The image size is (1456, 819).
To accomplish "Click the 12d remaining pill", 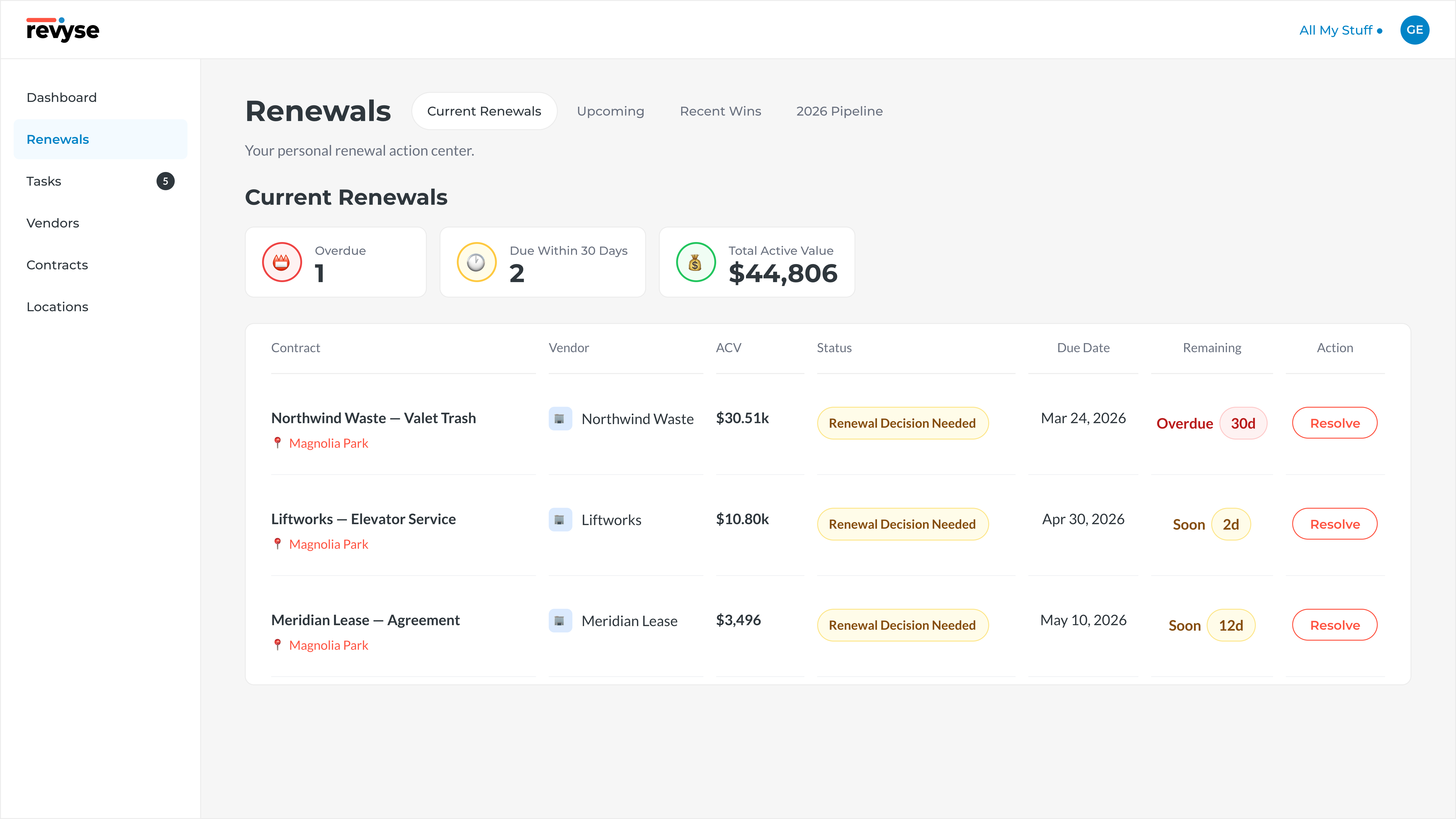I will [x=1231, y=625].
